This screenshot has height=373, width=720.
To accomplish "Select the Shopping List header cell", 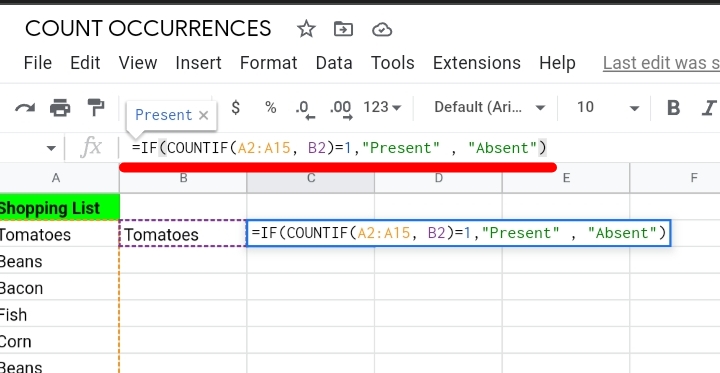I will tap(59, 207).
